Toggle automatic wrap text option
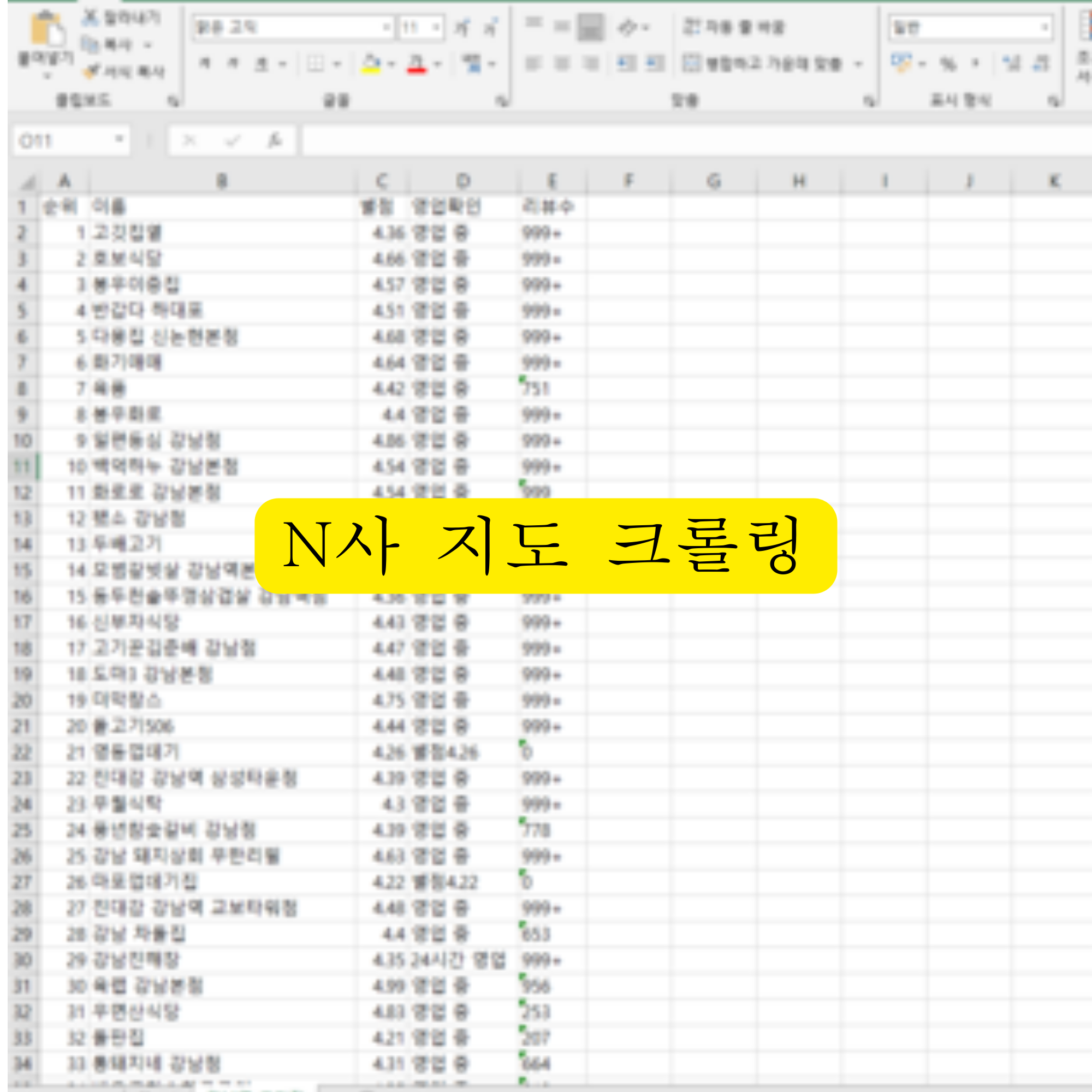The height and width of the screenshot is (1092, 1092). click(734, 27)
